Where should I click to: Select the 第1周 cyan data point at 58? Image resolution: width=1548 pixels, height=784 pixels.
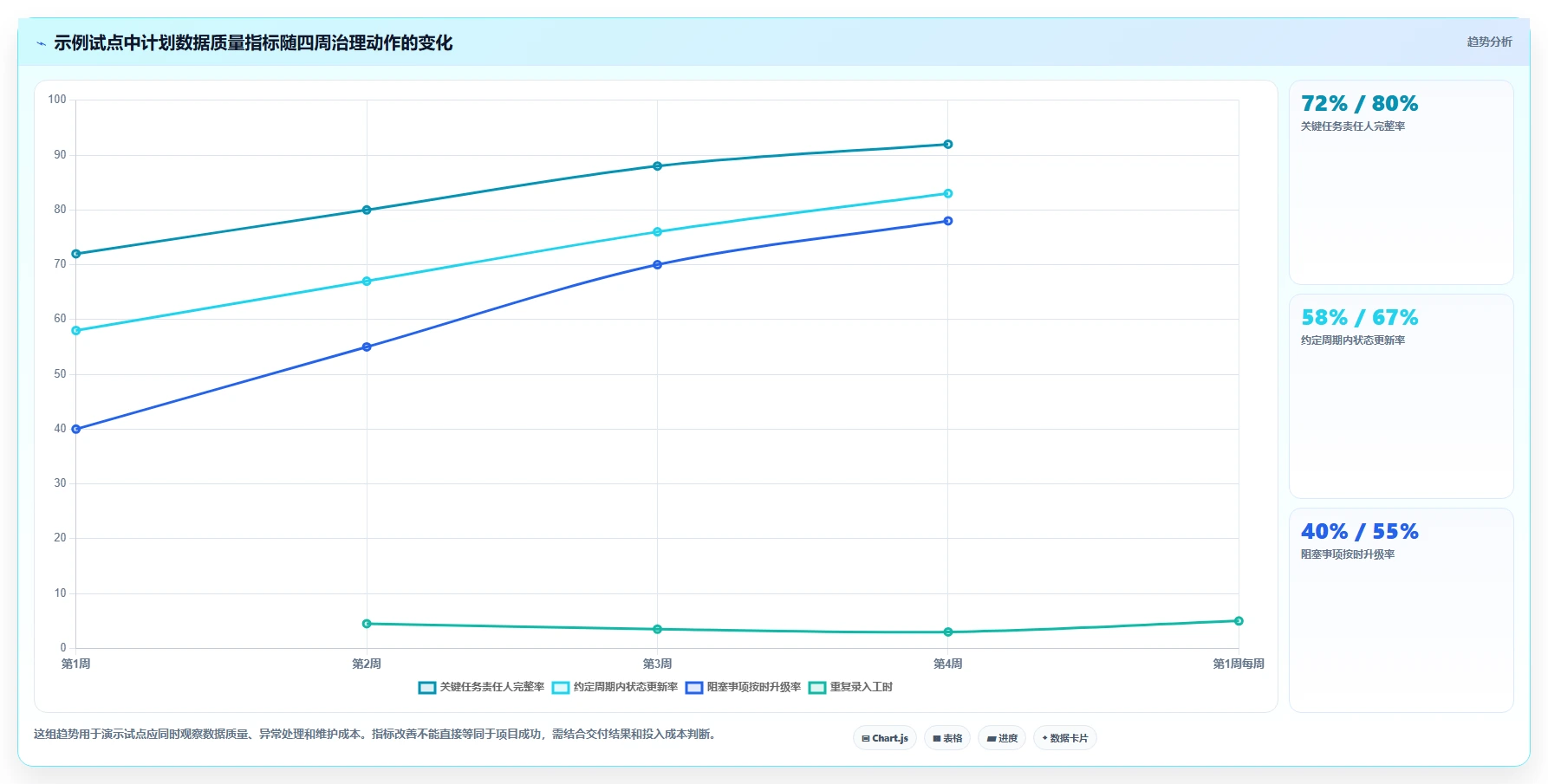pos(76,331)
